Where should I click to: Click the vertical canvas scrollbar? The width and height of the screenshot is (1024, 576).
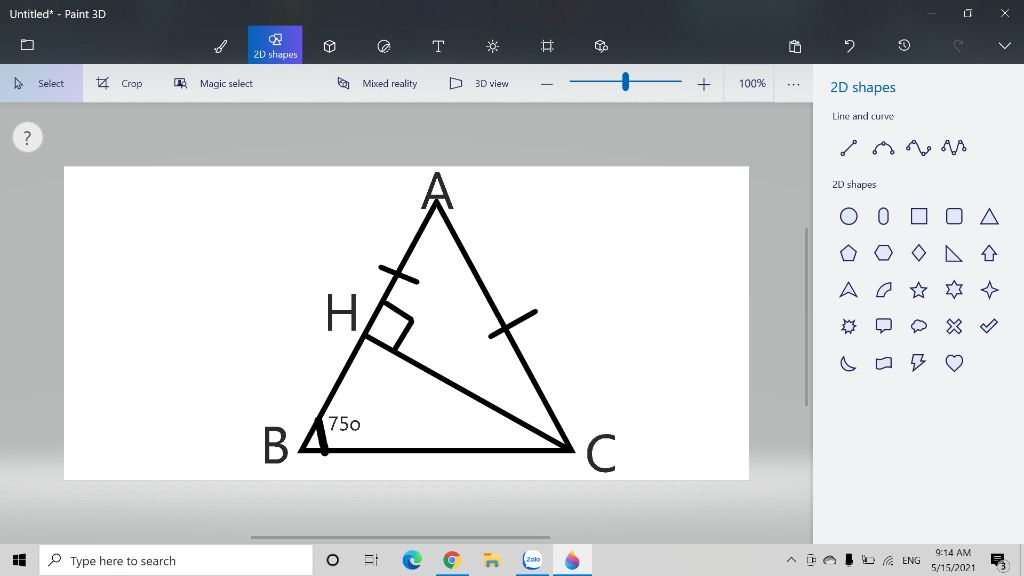[x=807, y=317]
